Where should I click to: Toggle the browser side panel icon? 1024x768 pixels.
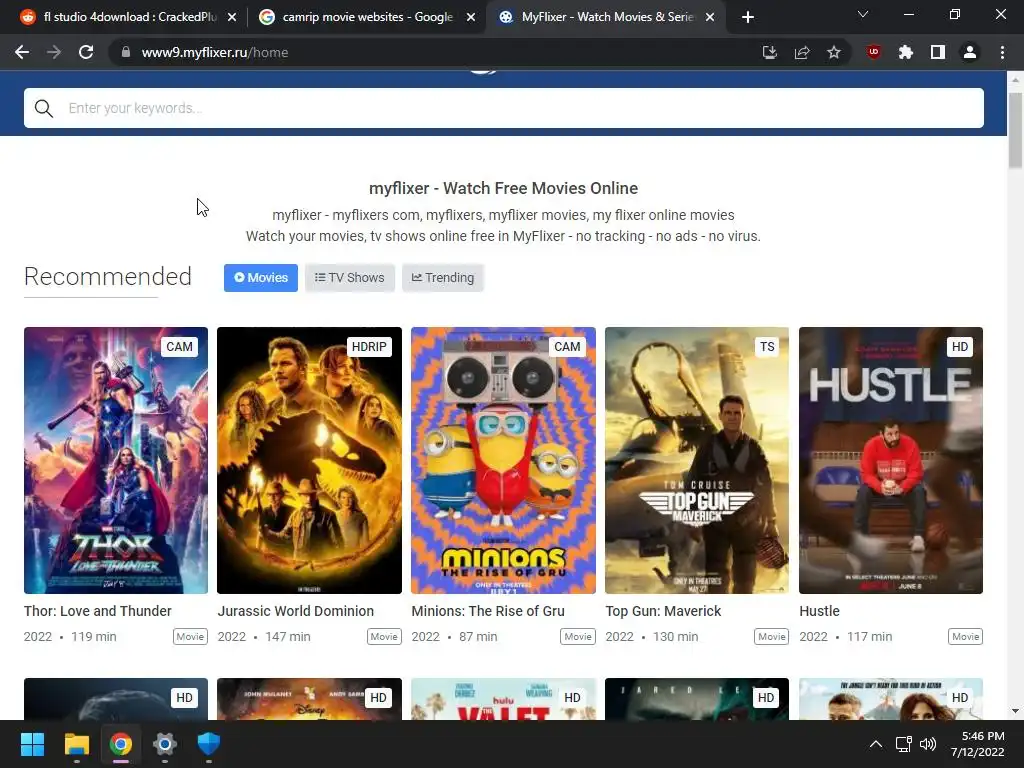938,52
